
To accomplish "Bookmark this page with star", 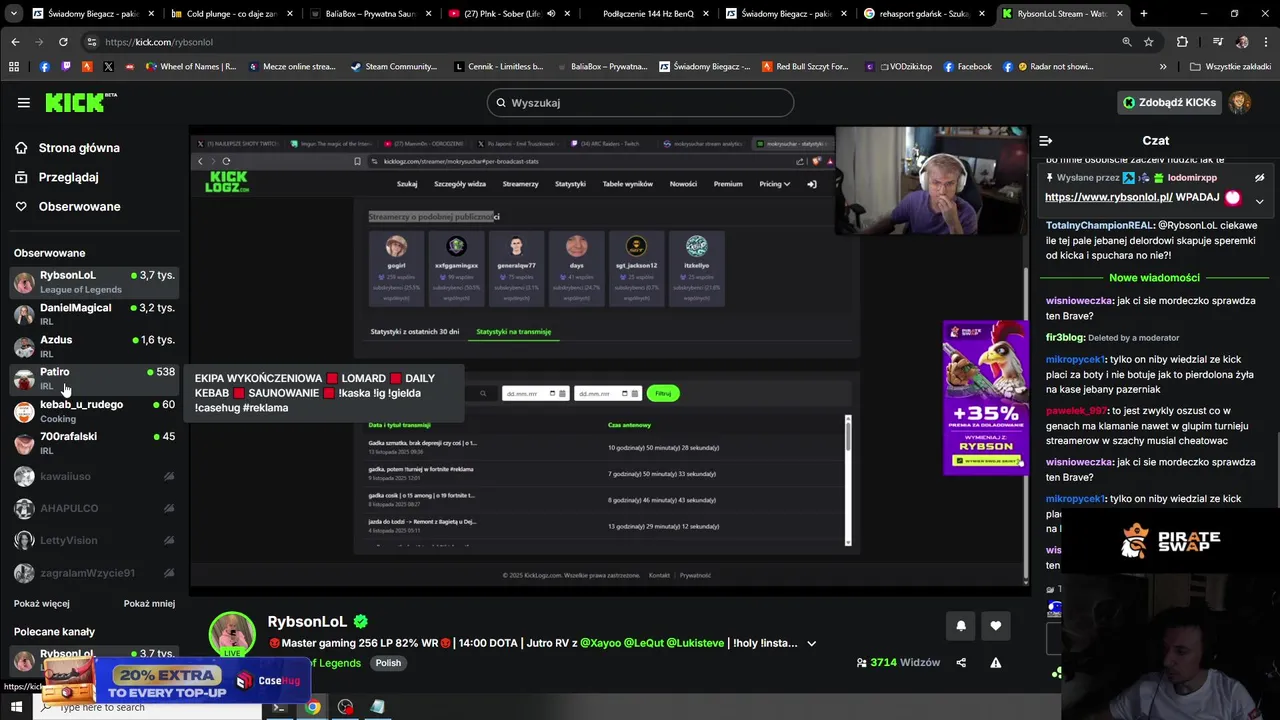I will [1149, 42].
